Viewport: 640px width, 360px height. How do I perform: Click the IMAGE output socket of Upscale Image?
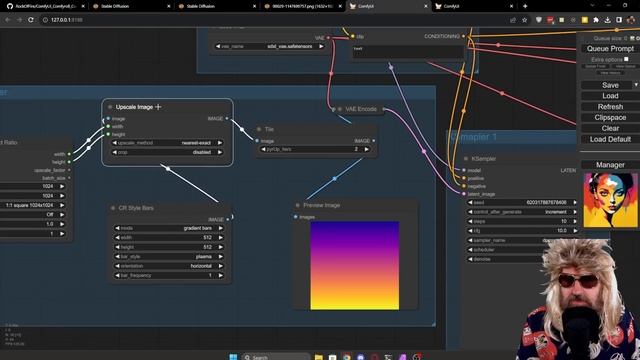pos(227,119)
